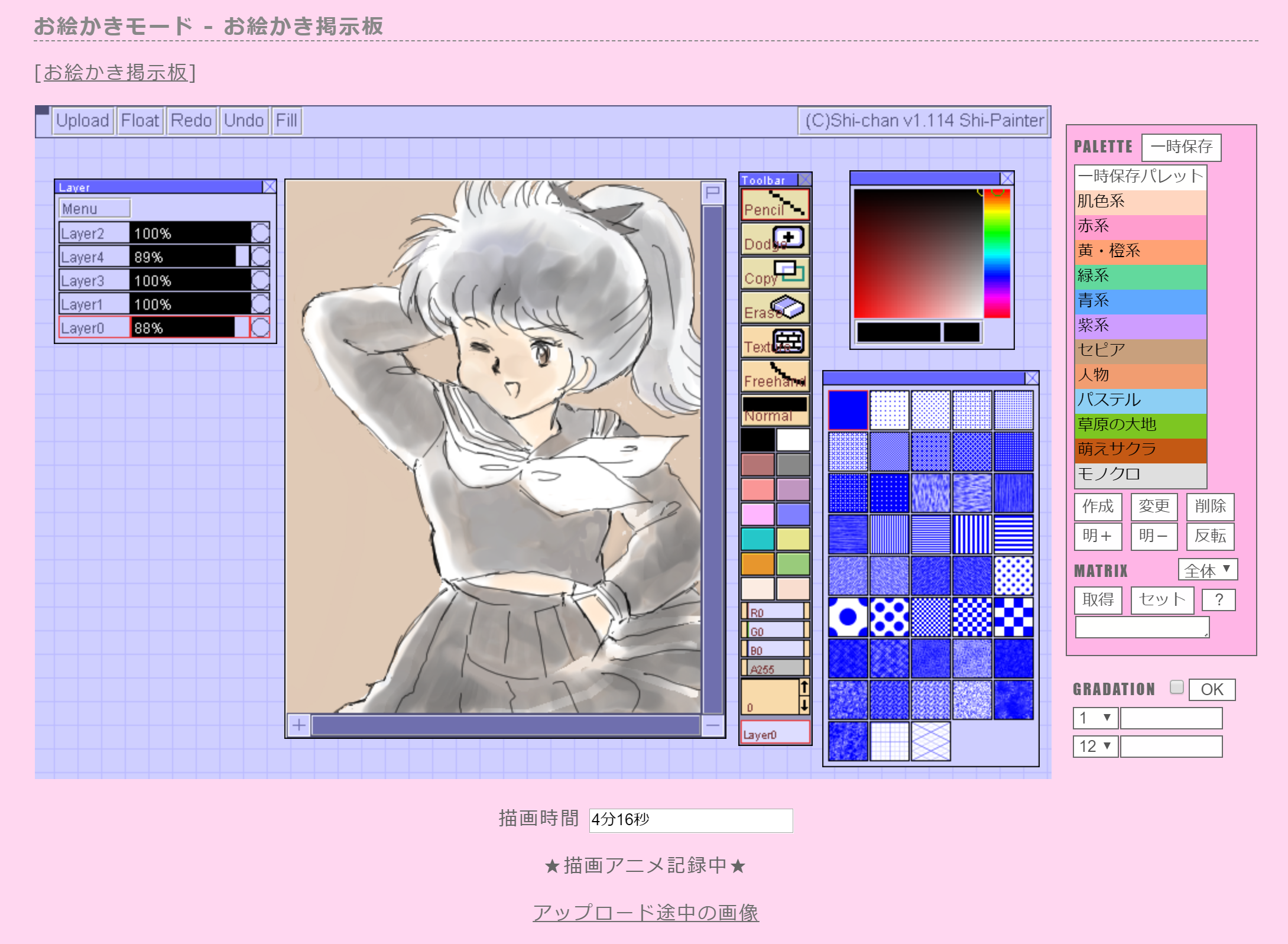
Task: Open the アップロード途中の画像 link
Action: coord(645,913)
